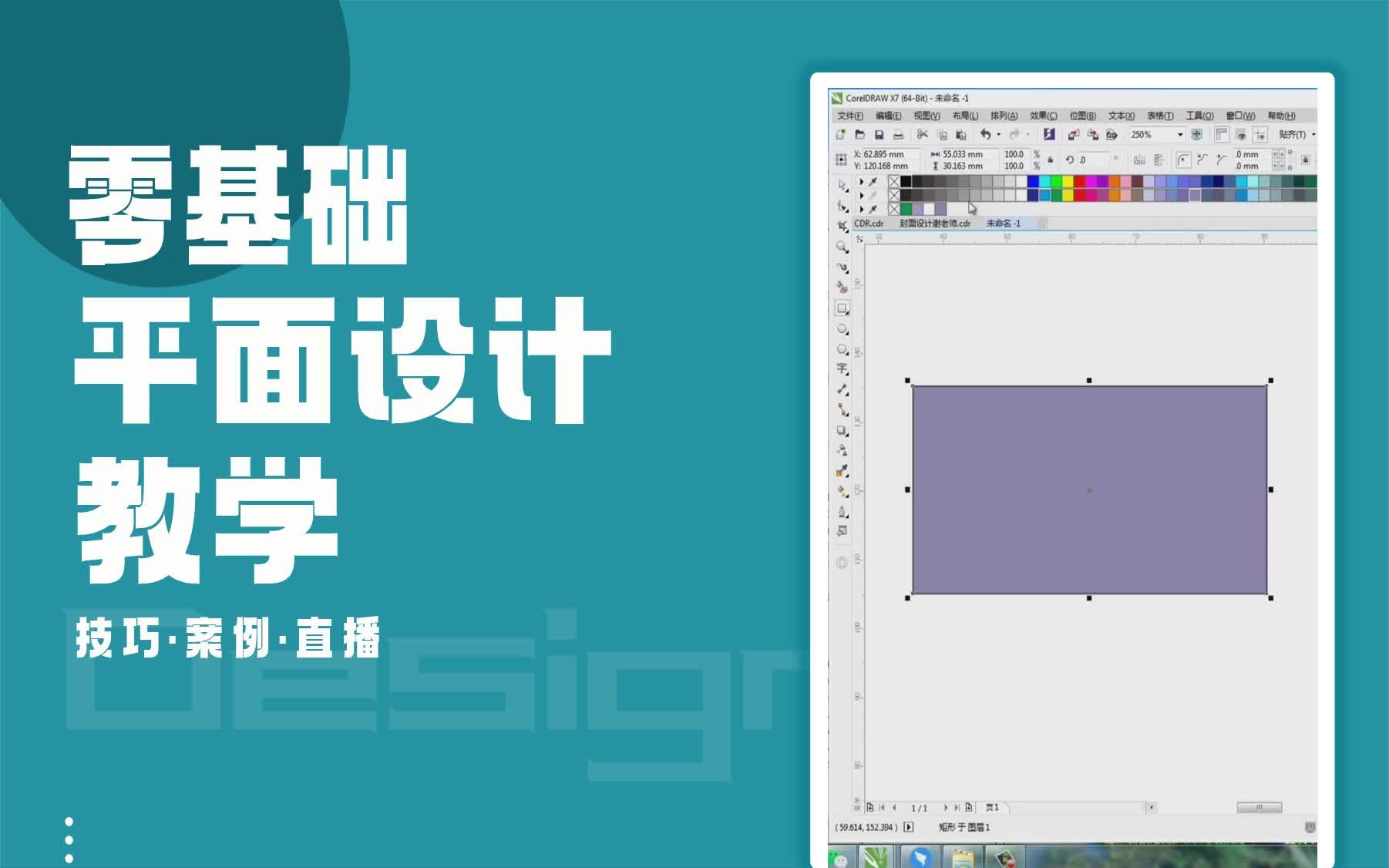Select the 页1 page tab
Image resolution: width=1389 pixels, height=868 pixels.
992,807
